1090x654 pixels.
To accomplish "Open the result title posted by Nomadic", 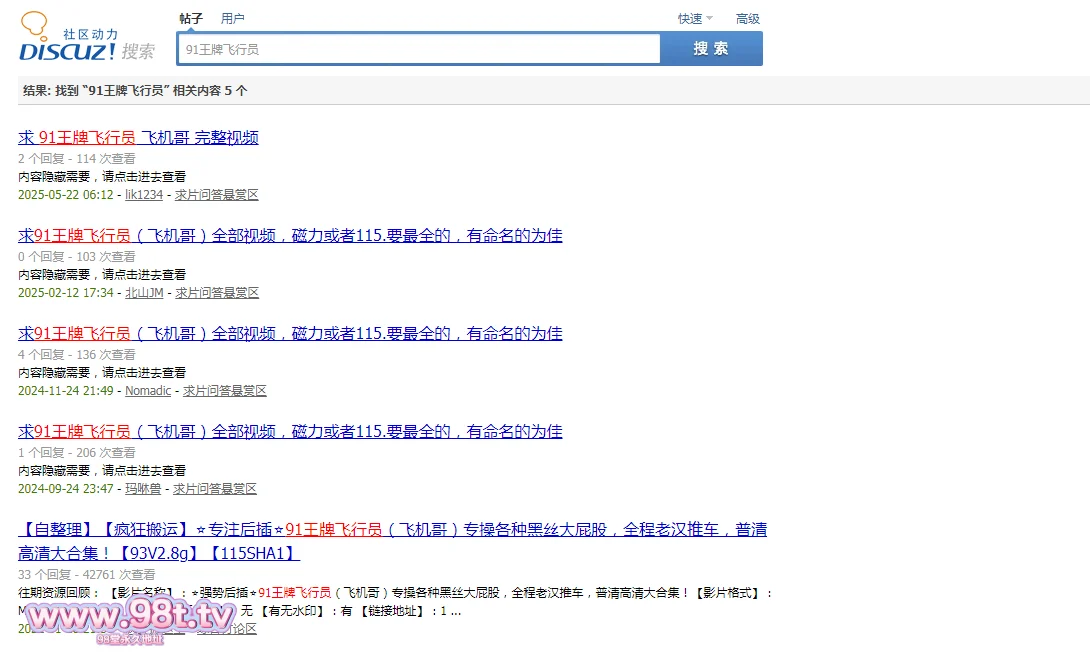I will click(290, 334).
